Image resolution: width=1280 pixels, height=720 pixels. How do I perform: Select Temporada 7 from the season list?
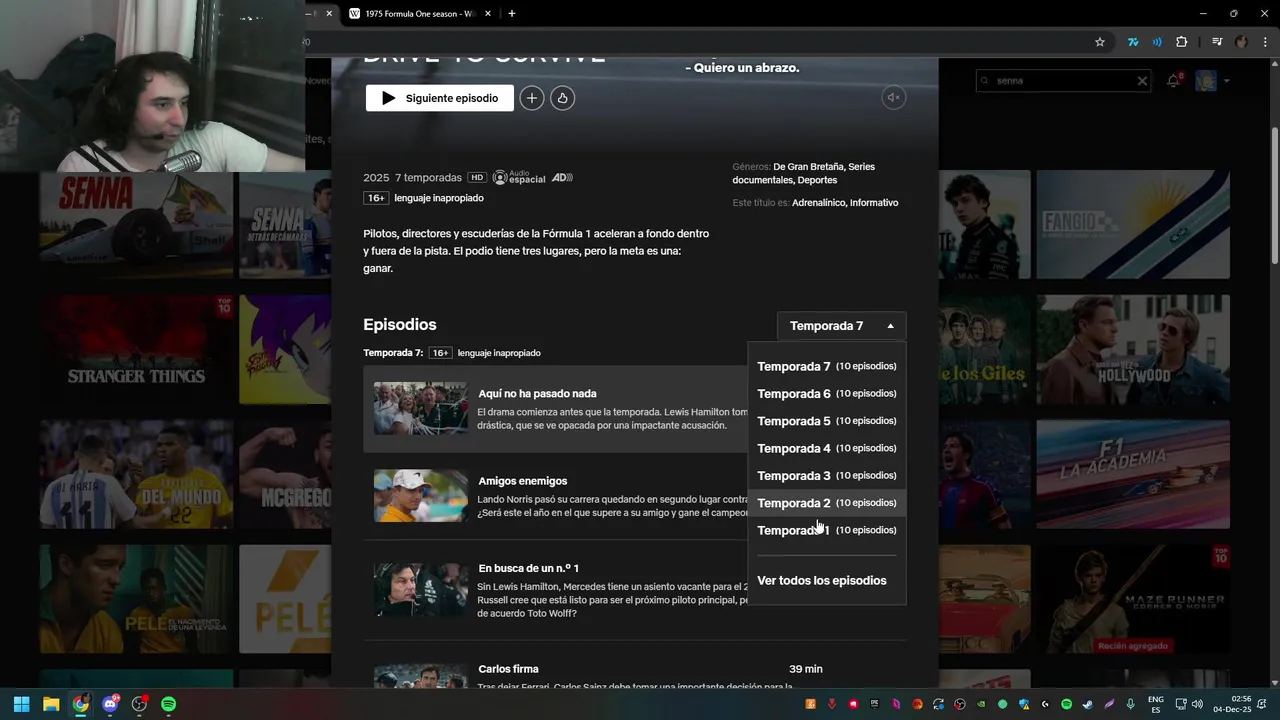click(827, 366)
